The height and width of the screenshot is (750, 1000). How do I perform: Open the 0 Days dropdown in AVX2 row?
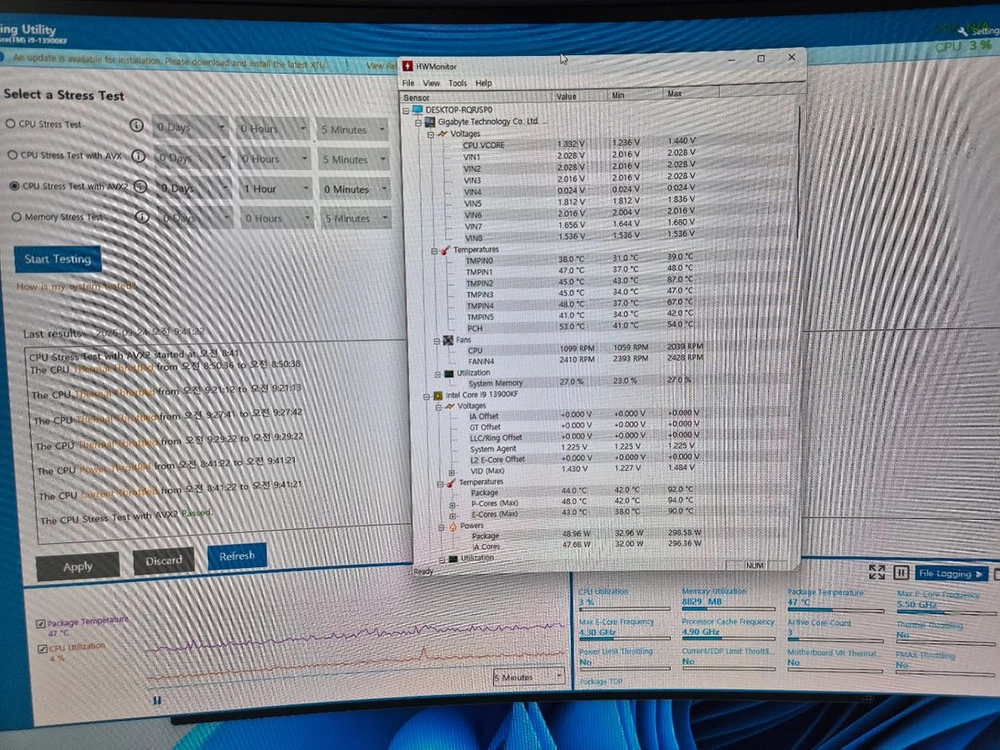(x=193, y=189)
